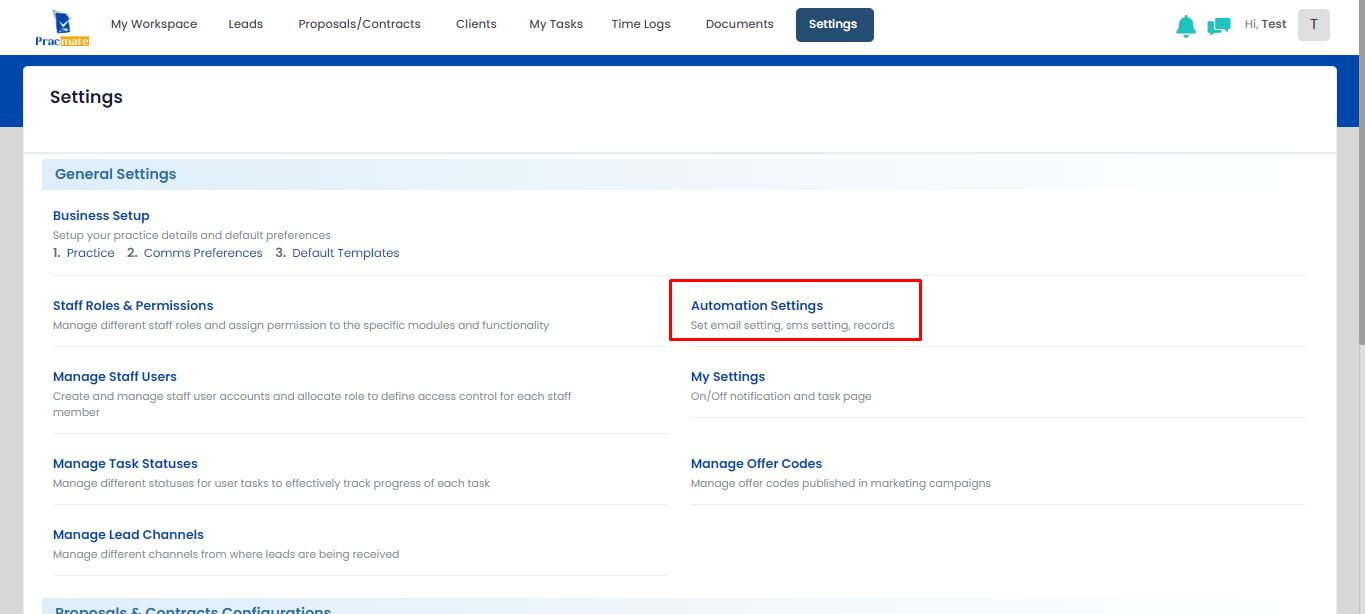Click 'Set email setting, sms setting, records' text
Image resolution: width=1365 pixels, height=614 pixels.
792,325
